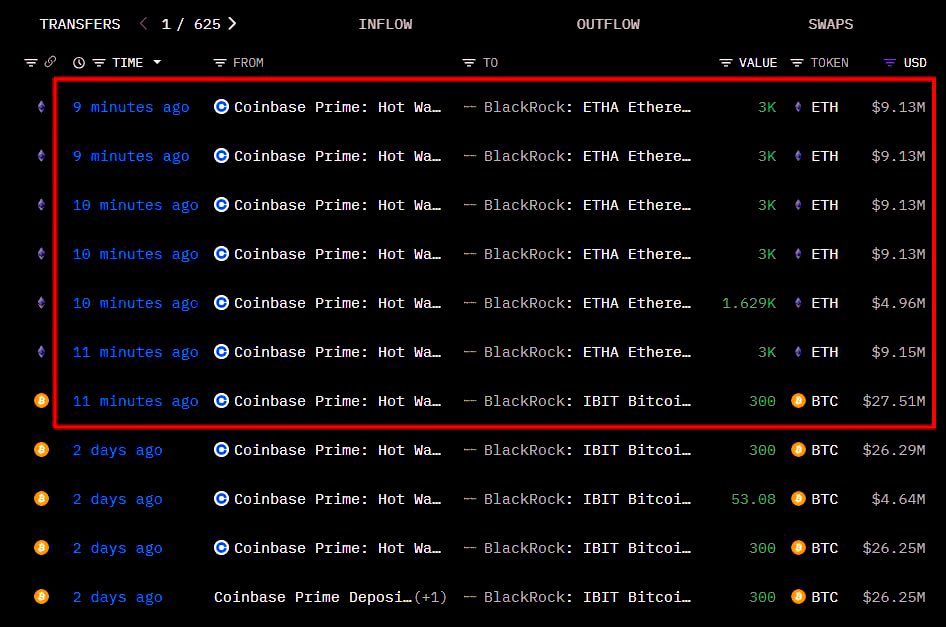Viewport: 946px width, 627px height.
Task: Click the clock icon next to TIME
Action: [80, 62]
